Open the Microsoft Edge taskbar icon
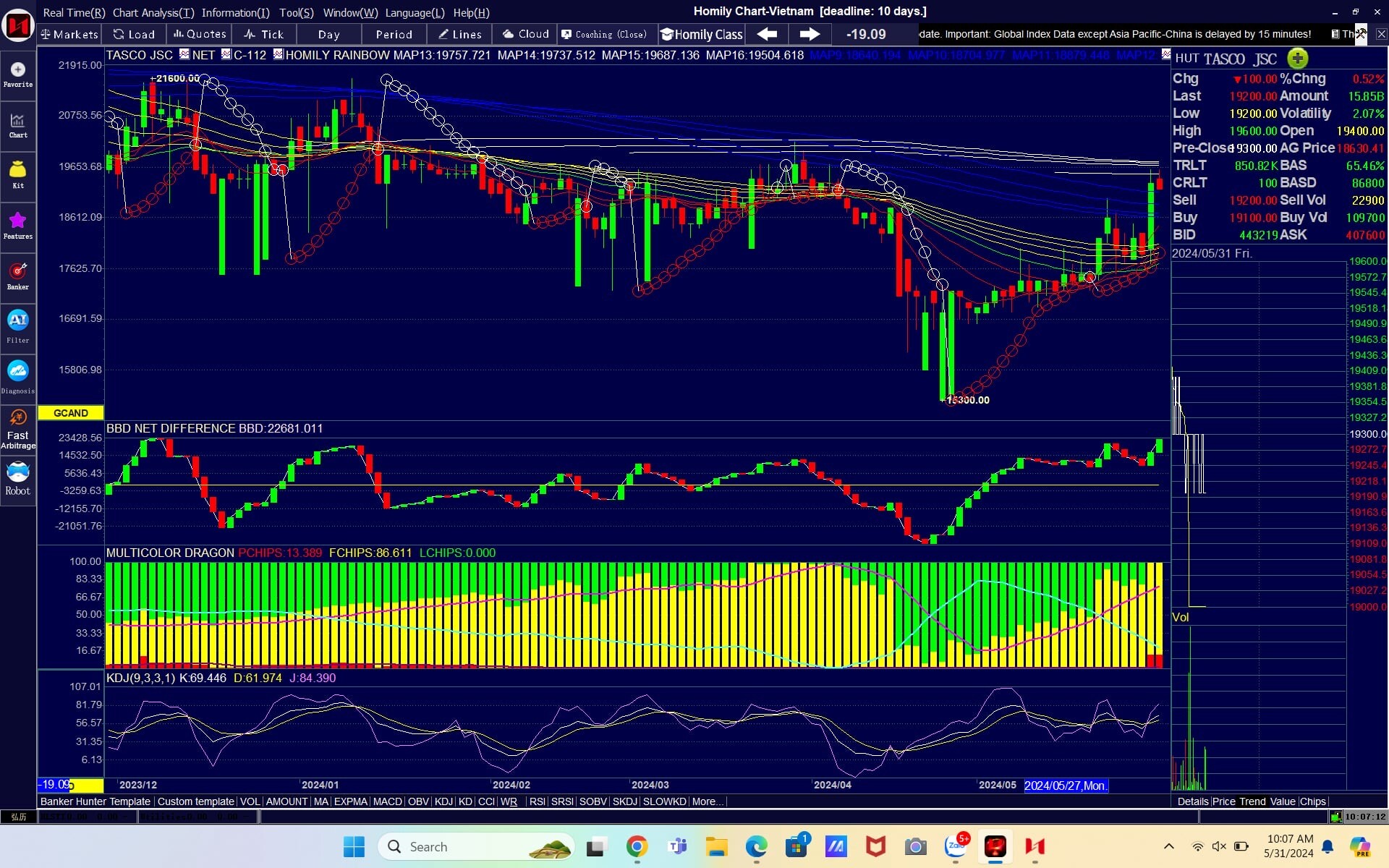The width and height of the screenshot is (1389, 868). click(x=757, y=846)
